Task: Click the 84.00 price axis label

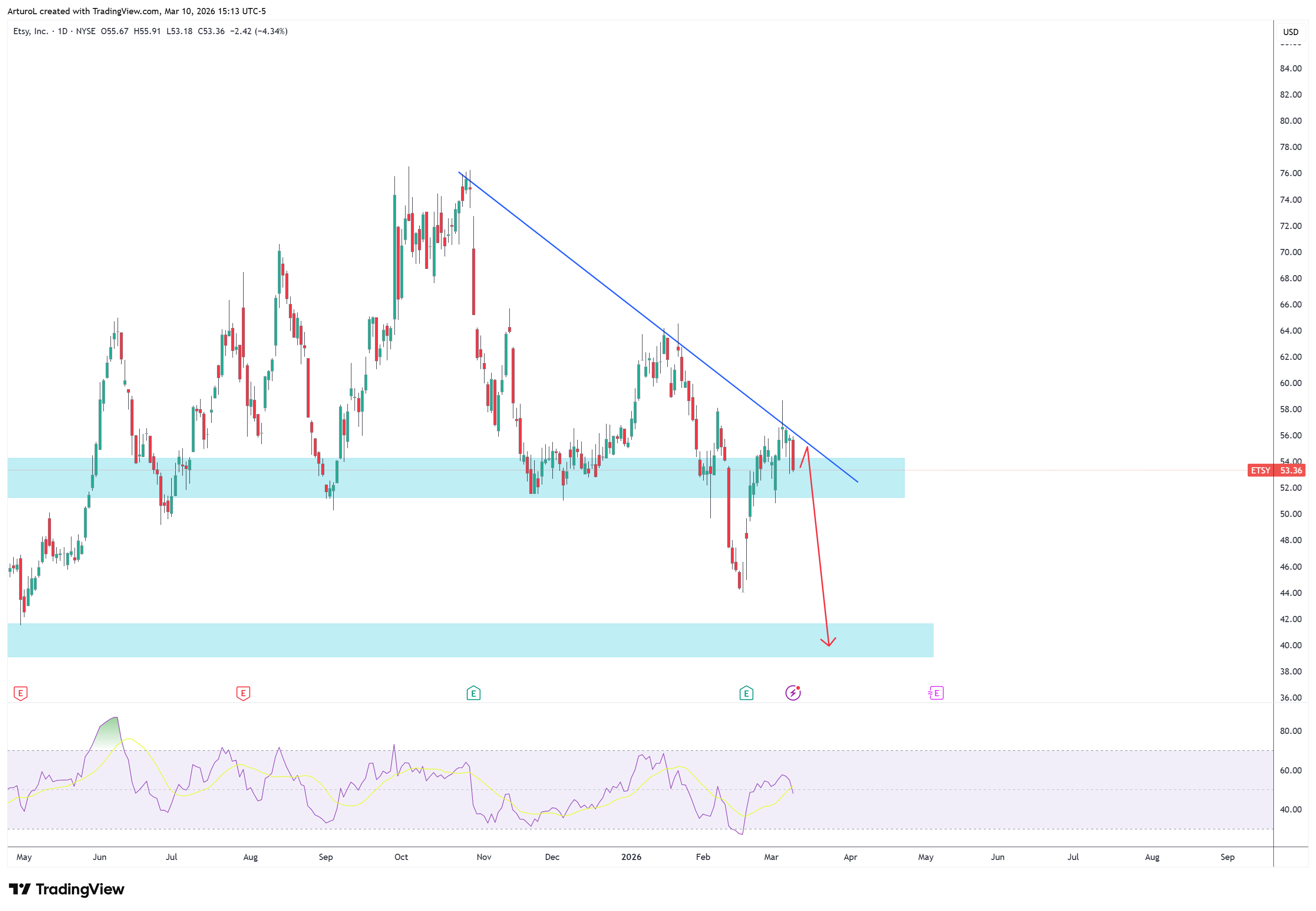Action: [1291, 68]
